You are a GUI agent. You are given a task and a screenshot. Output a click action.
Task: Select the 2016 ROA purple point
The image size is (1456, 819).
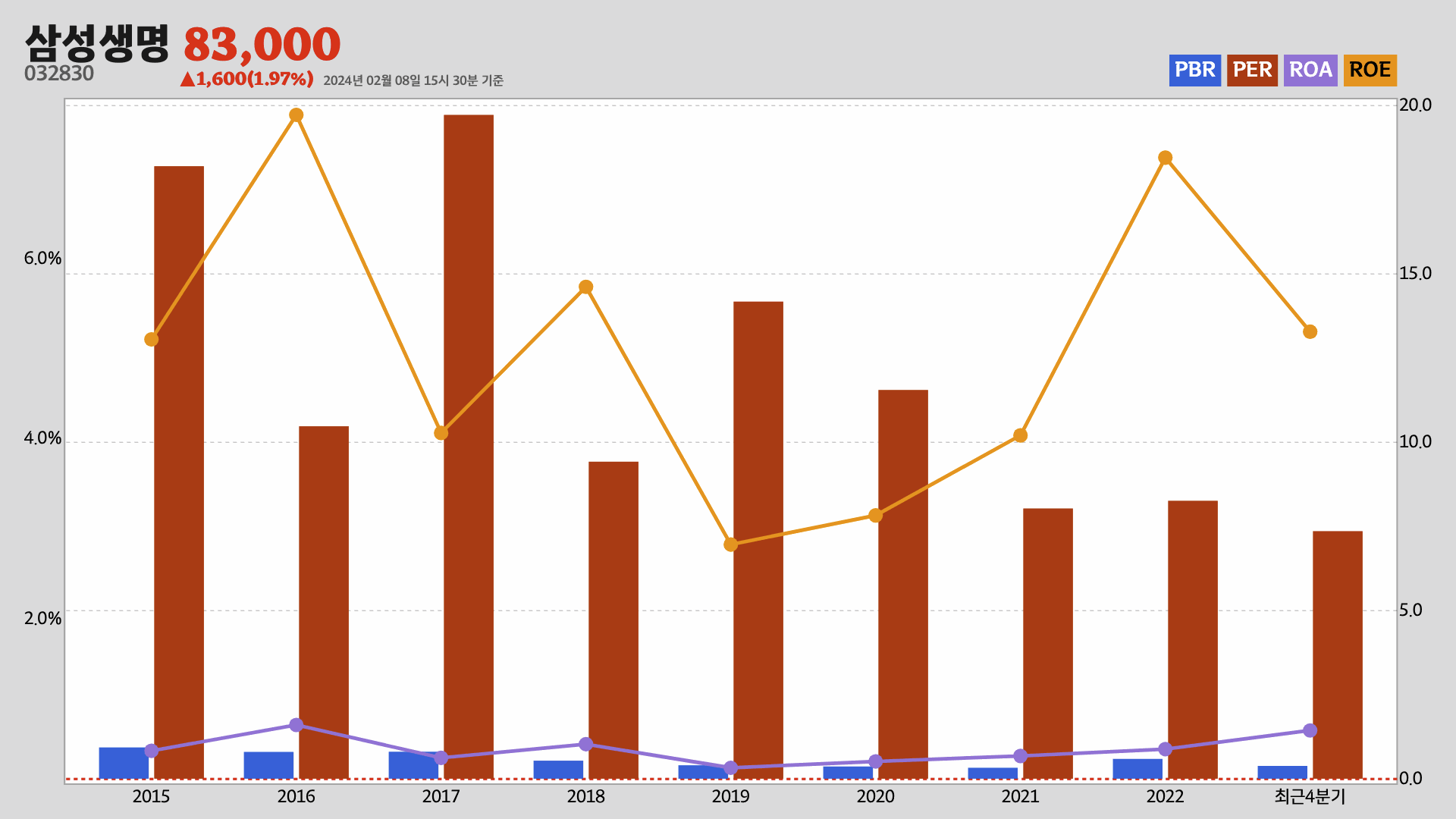[x=297, y=725]
